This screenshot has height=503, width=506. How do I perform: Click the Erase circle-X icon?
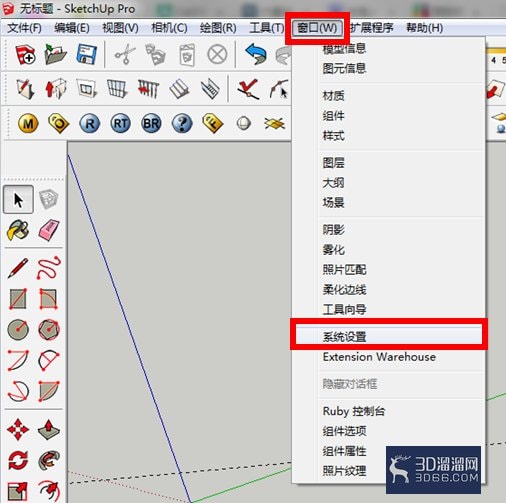point(217,54)
